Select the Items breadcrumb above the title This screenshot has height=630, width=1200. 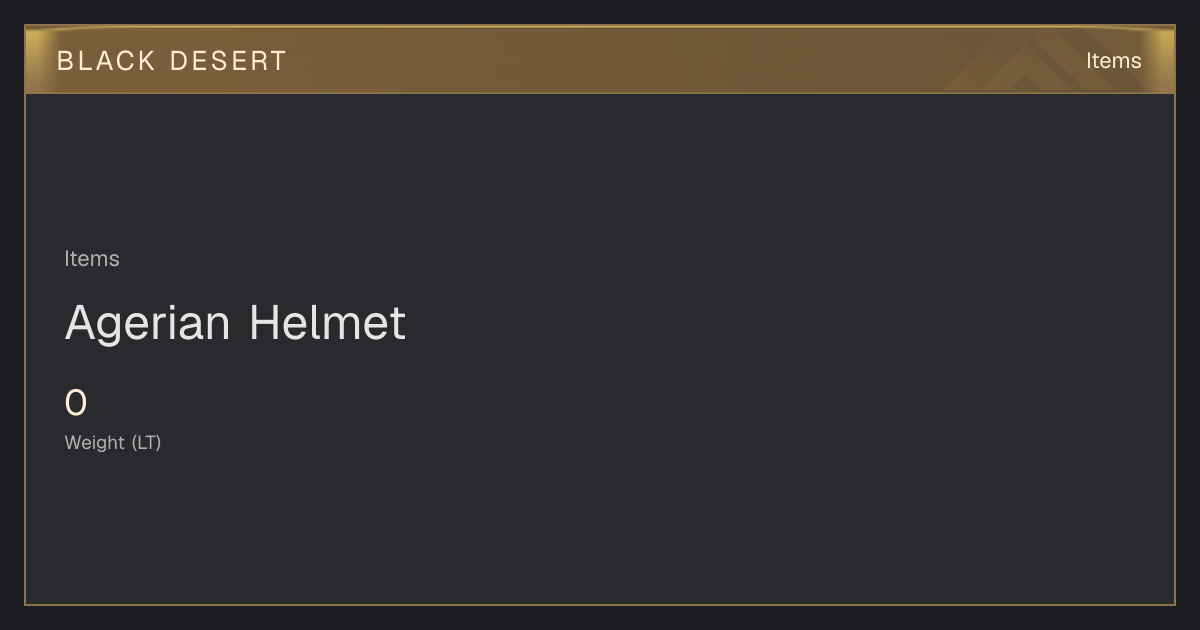pos(92,259)
